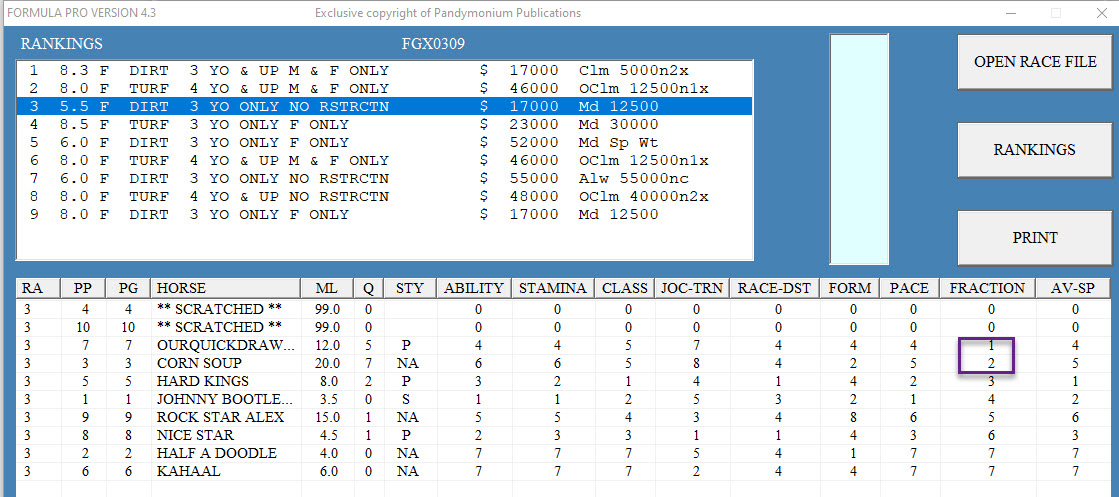1119x497 pixels.
Task: Click the ABILITY column header
Action: 474,288
